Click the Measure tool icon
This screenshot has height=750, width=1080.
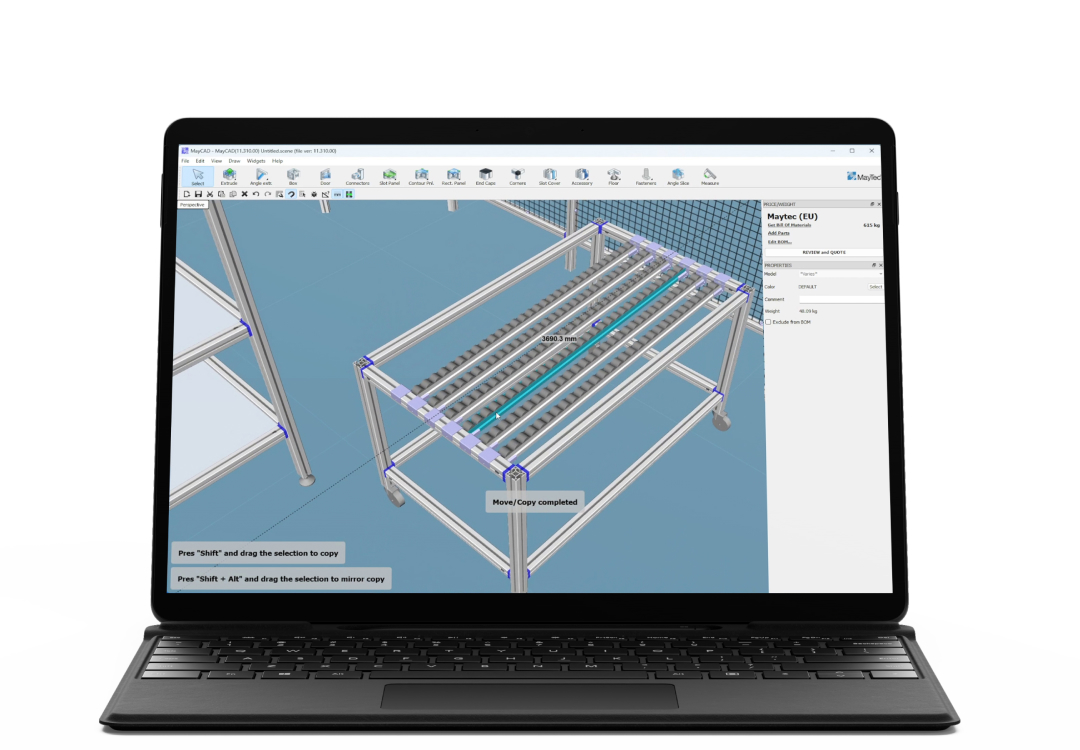click(x=710, y=176)
